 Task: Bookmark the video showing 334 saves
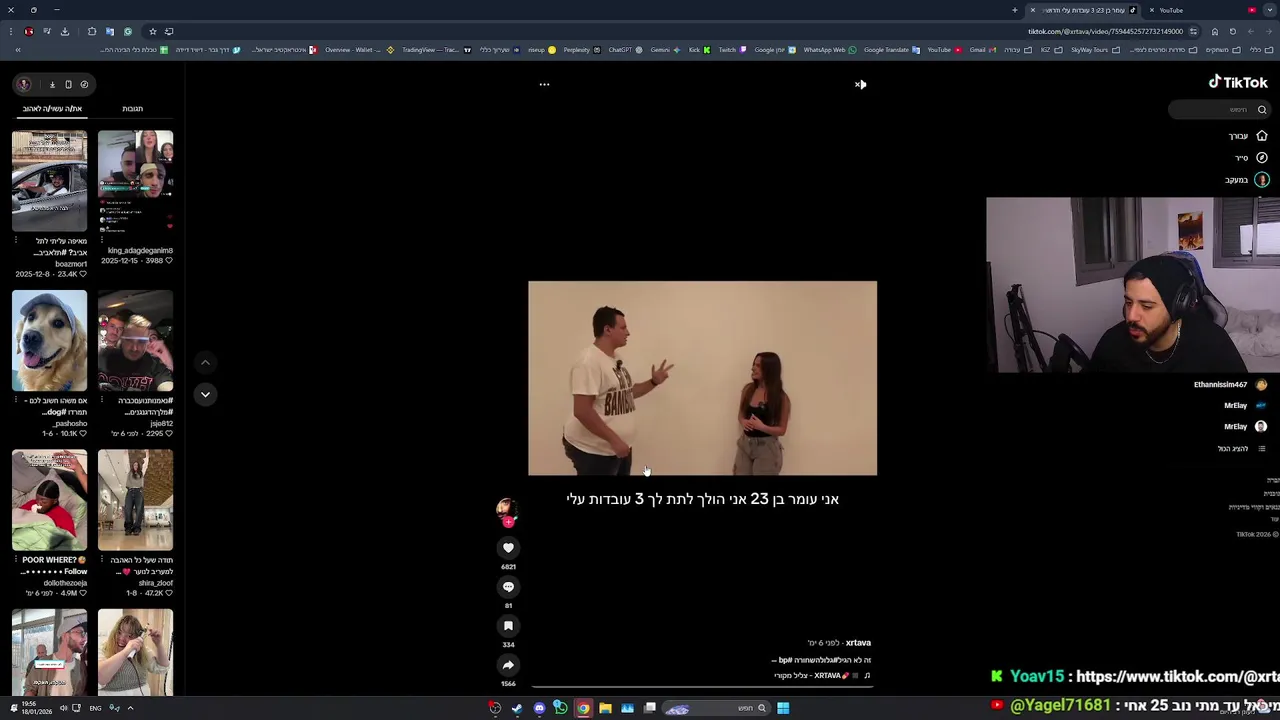coord(508,626)
